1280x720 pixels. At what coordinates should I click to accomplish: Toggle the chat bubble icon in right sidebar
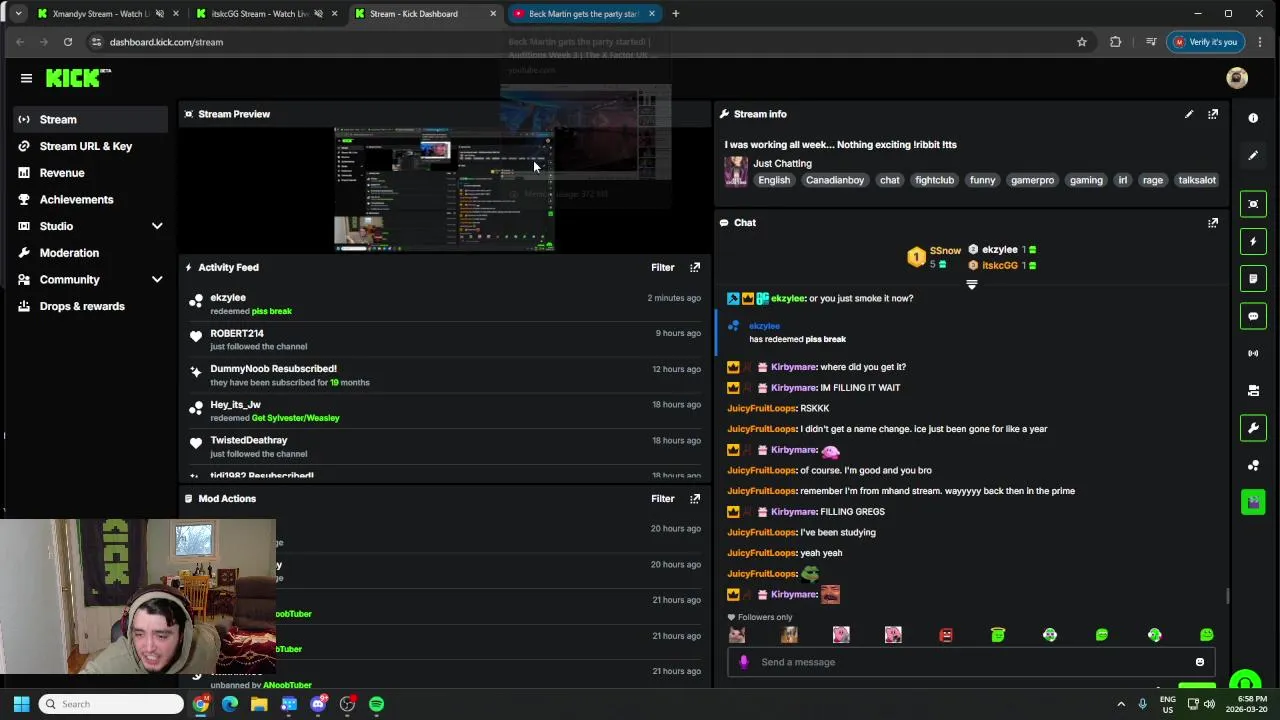click(1253, 316)
